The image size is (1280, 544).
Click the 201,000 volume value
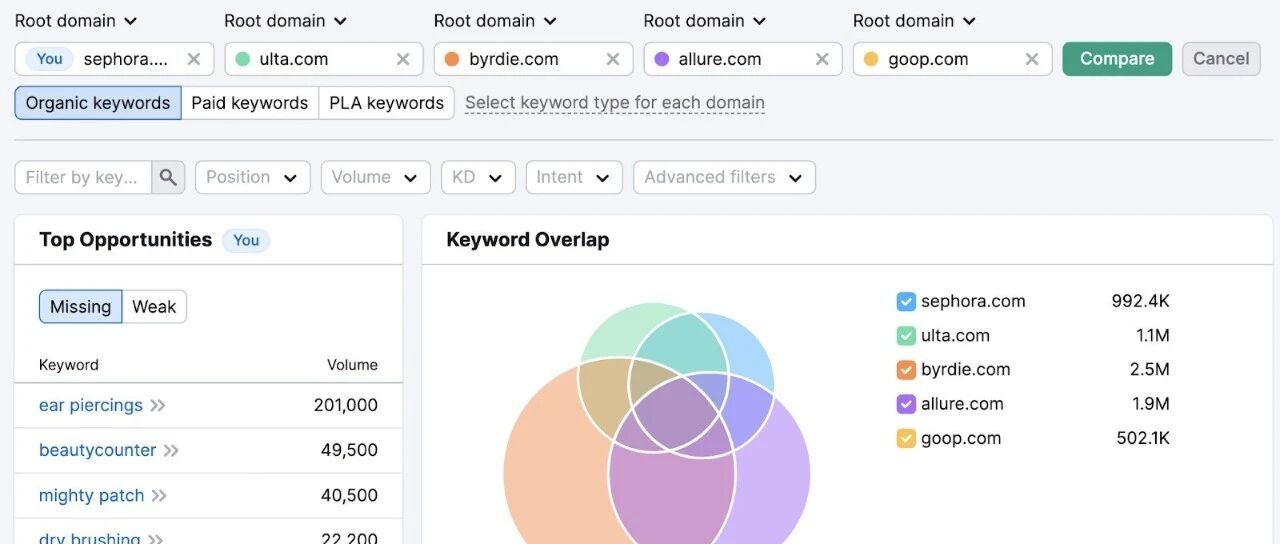pos(346,405)
